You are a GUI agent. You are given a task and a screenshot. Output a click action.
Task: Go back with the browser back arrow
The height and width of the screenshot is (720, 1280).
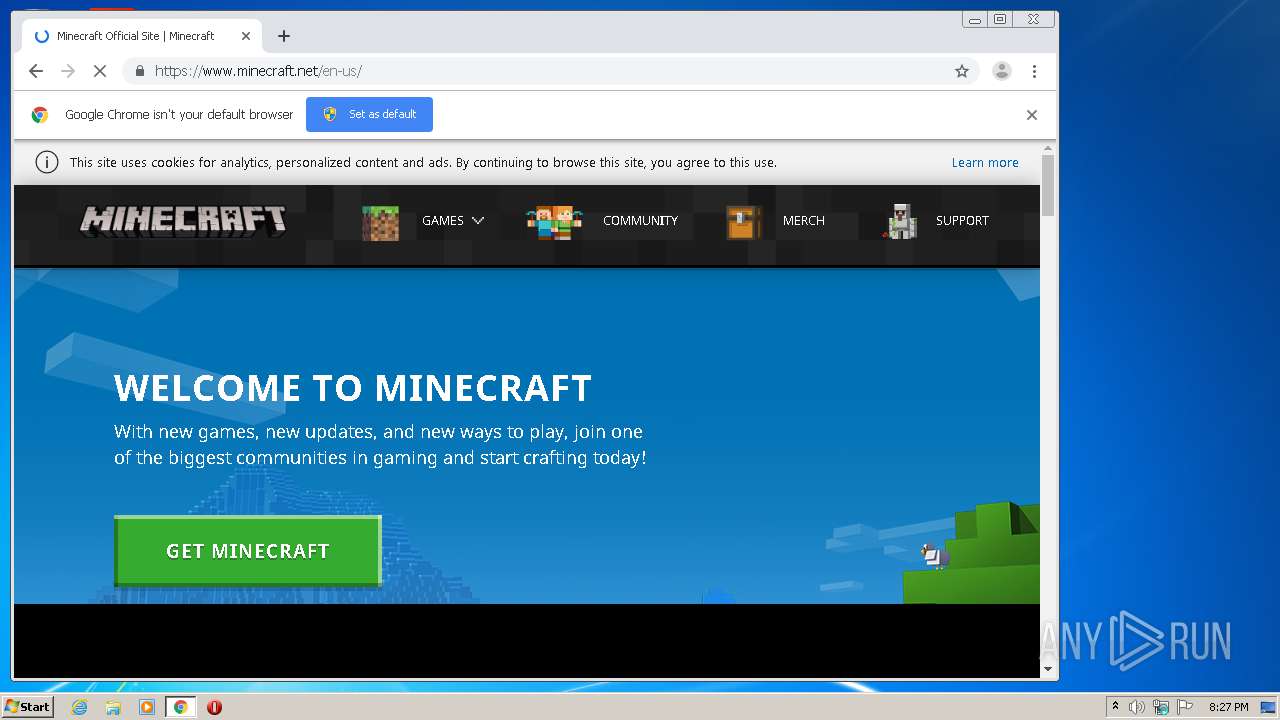coord(36,71)
